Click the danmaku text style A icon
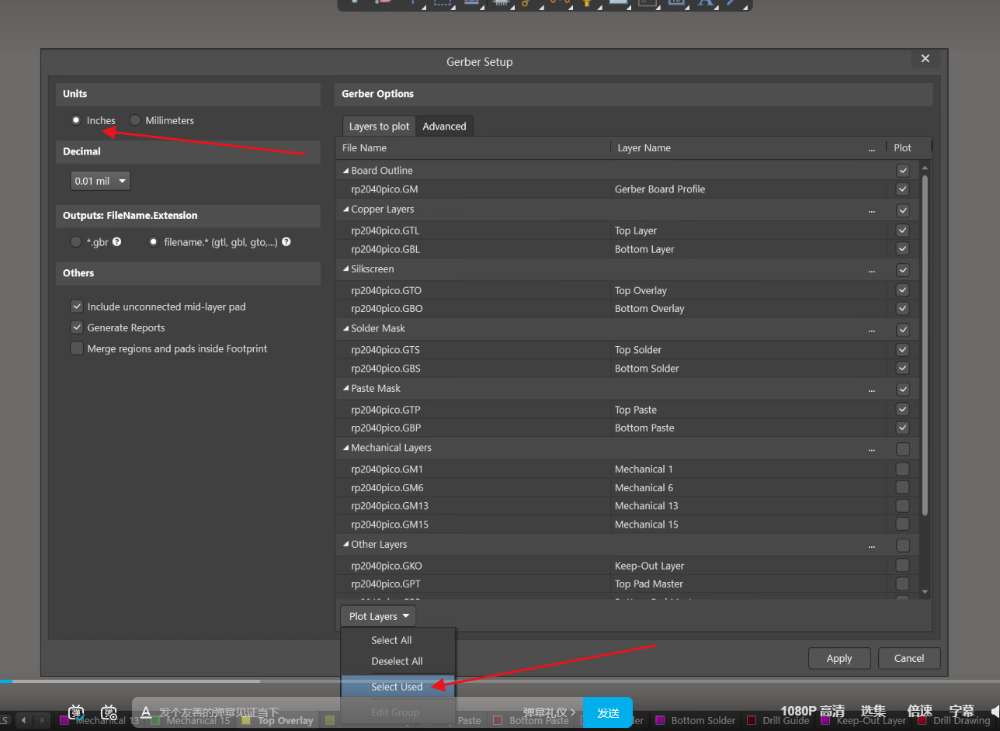This screenshot has width=1000, height=731. (146, 712)
